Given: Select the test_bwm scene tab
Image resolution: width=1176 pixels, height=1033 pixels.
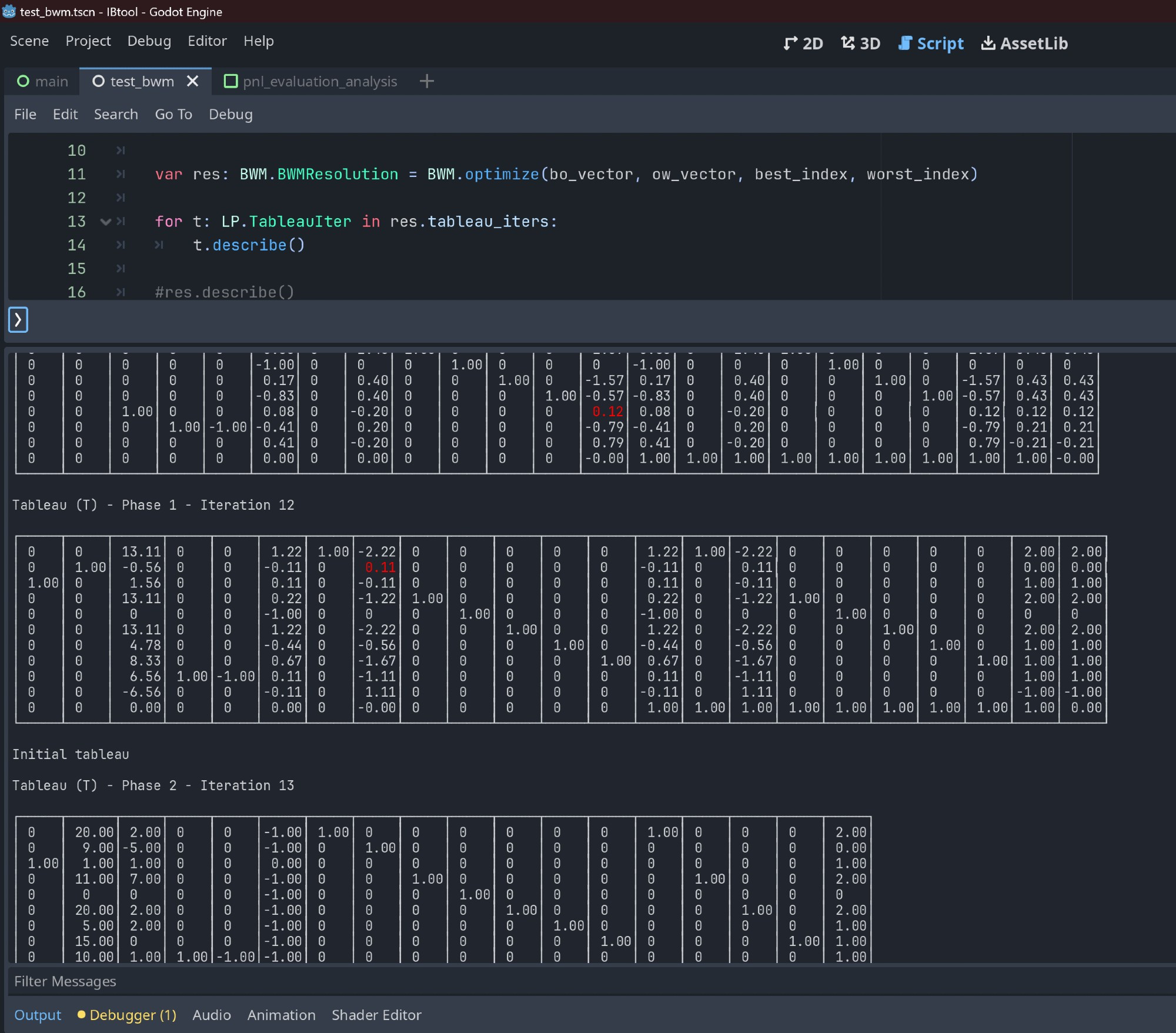Looking at the screenshot, I should [x=142, y=81].
